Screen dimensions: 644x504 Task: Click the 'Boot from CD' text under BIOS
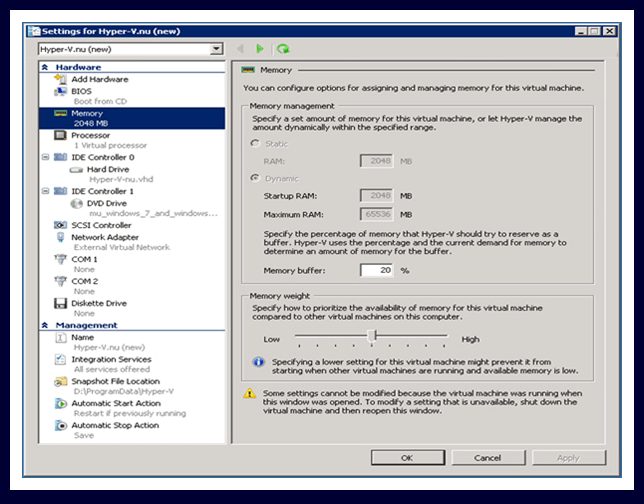tap(100, 101)
